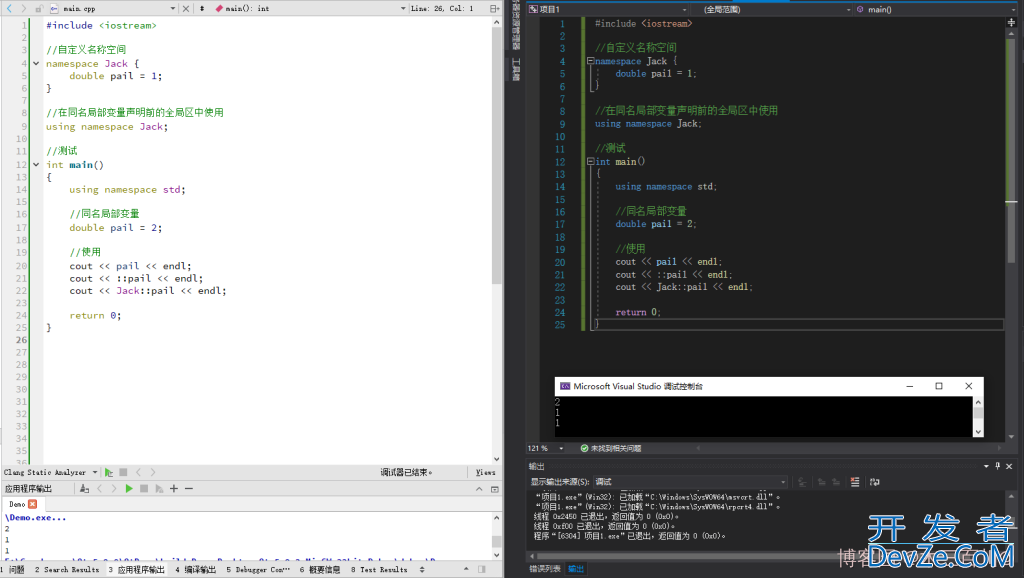Toggle the sidebar icon at status bar end
Viewport: 1024px width, 578px height.
tap(482, 570)
